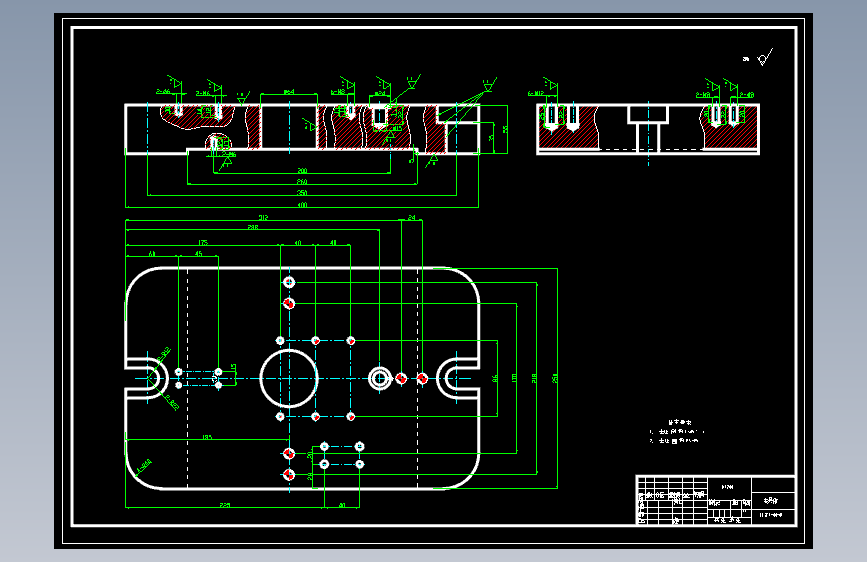Select the right U-shaped slot in the plan view
The image size is (867, 562).
pos(458,379)
